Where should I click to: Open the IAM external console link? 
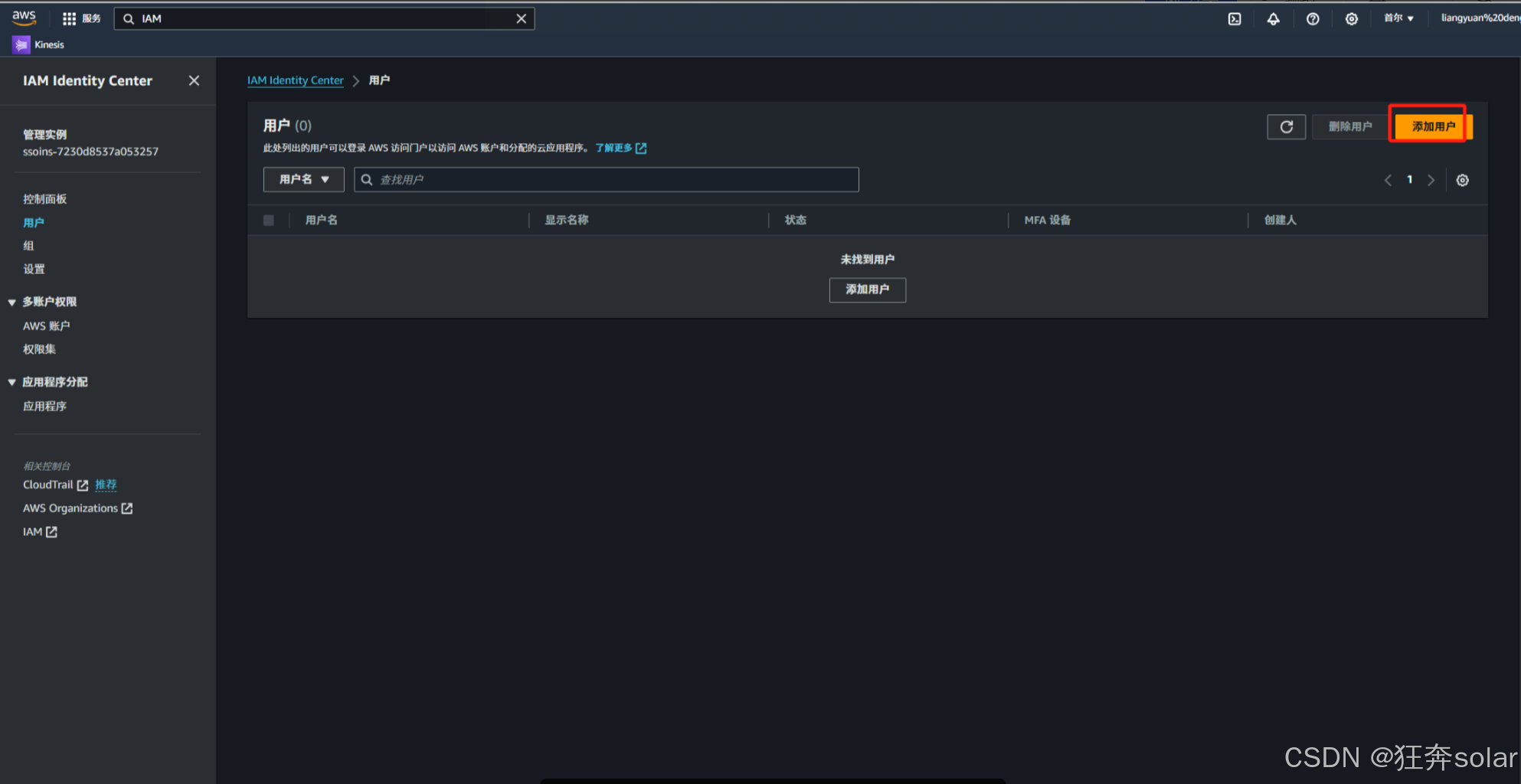40,532
